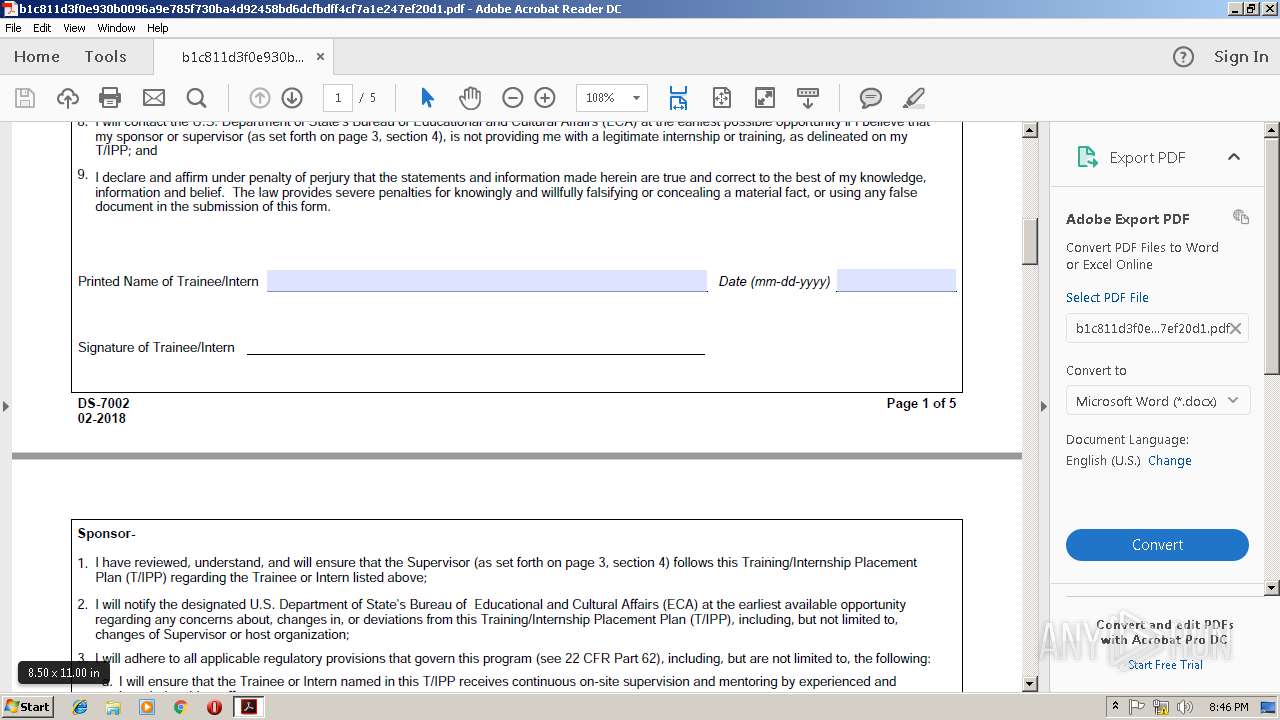Open Chrome from the taskbar
The height and width of the screenshot is (720, 1280).
coord(180,706)
